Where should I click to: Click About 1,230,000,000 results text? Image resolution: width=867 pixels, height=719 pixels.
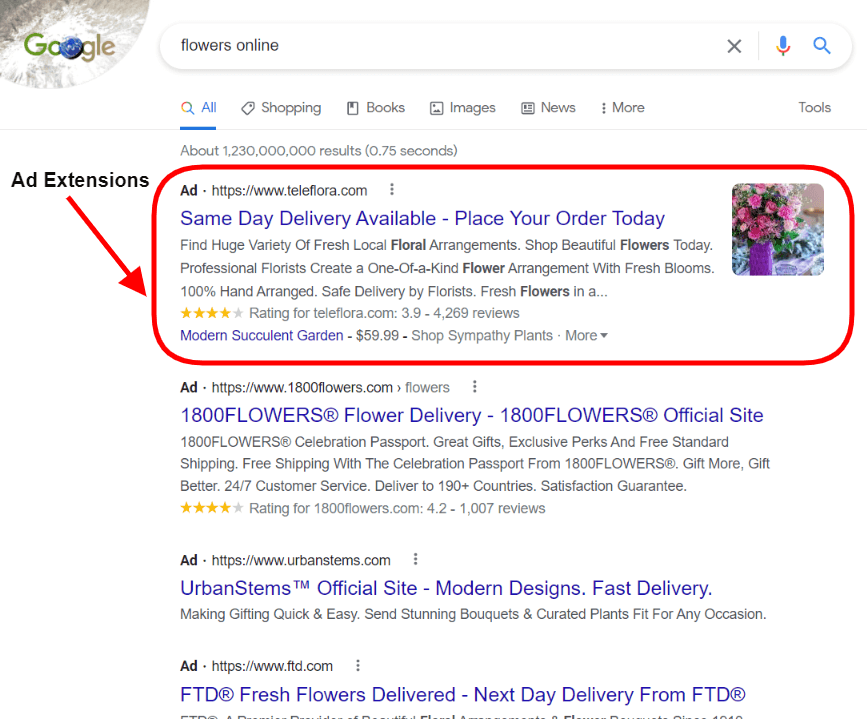click(318, 151)
